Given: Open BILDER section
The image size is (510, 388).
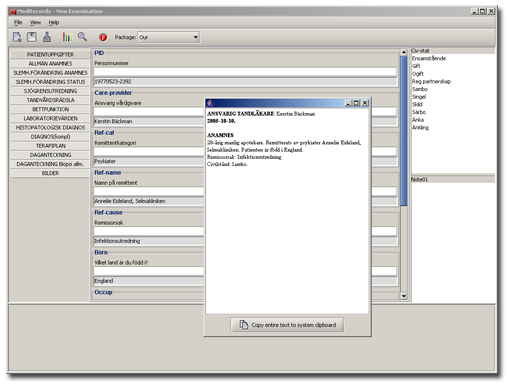Looking at the screenshot, I should (50, 173).
